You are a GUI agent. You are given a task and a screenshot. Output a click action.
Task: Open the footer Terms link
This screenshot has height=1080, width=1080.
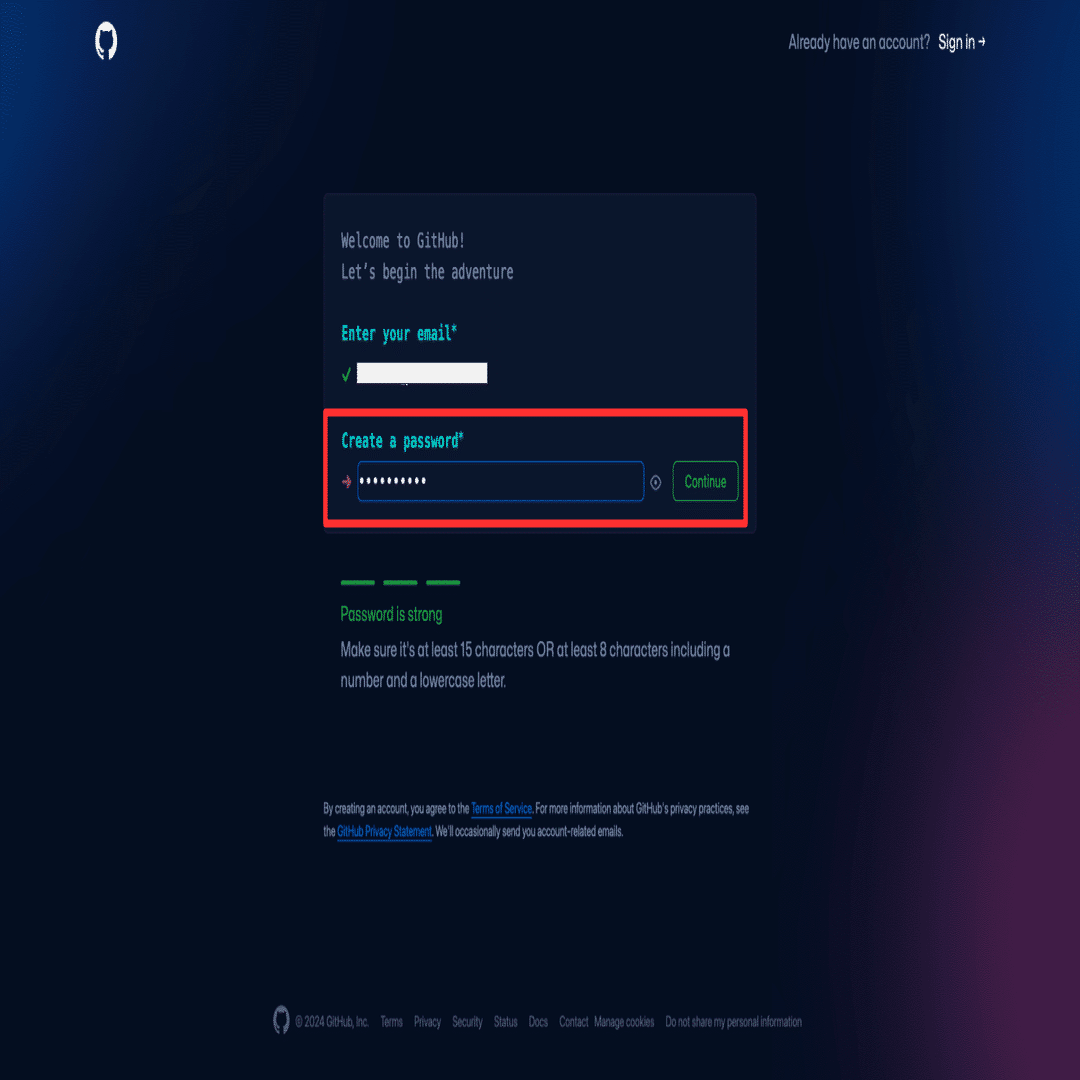(x=391, y=1021)
